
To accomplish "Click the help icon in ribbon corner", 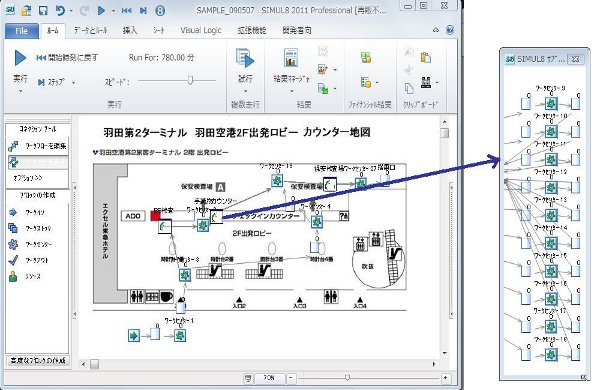I will (450, 30).
